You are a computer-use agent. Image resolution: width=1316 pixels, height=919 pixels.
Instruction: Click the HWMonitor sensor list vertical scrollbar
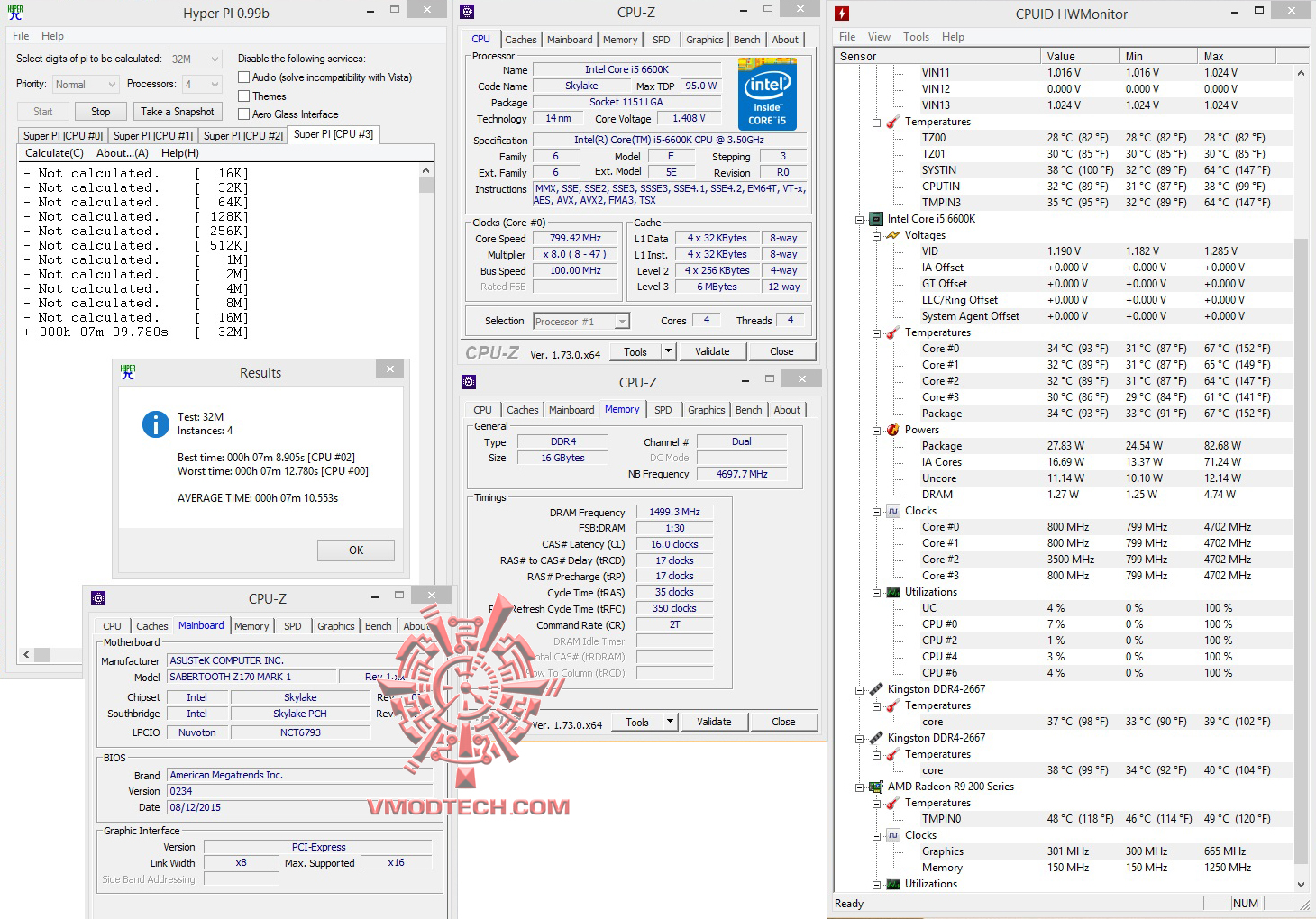tap(1301, 479)
